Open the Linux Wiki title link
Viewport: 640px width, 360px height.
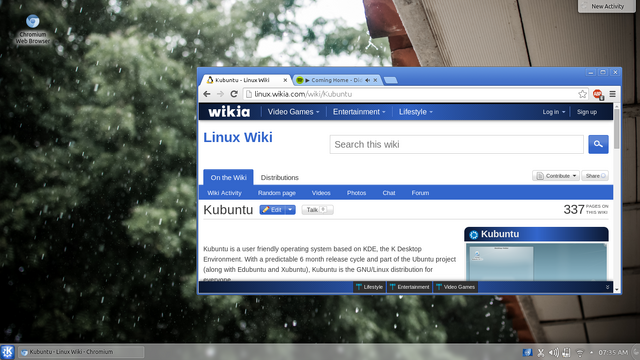(238, 137)
